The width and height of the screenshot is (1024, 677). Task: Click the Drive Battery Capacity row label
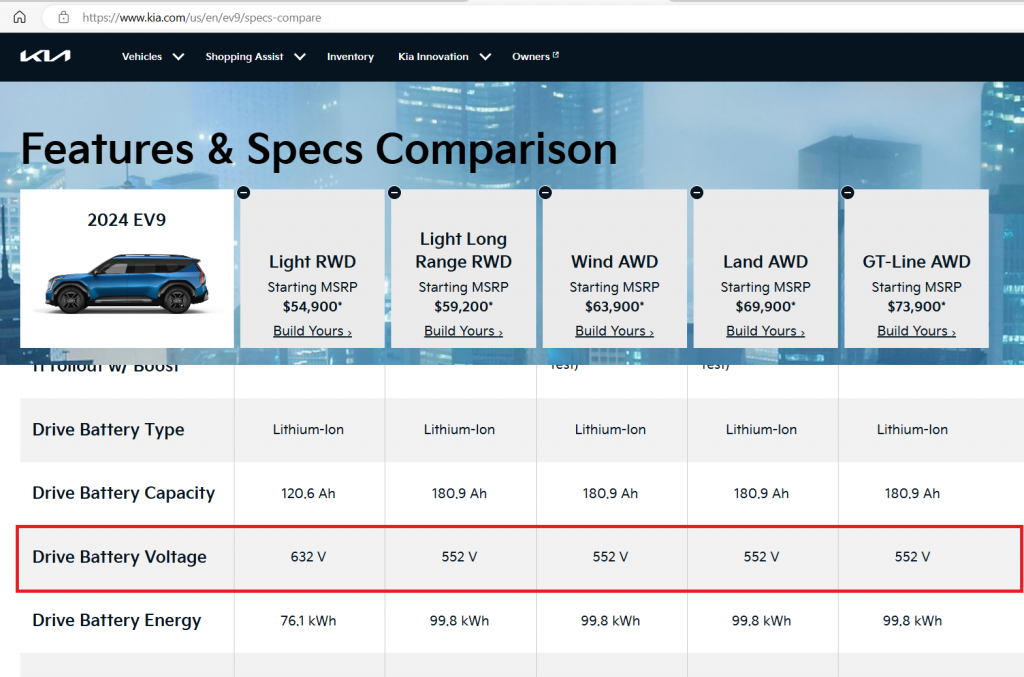tap(123, 493)
